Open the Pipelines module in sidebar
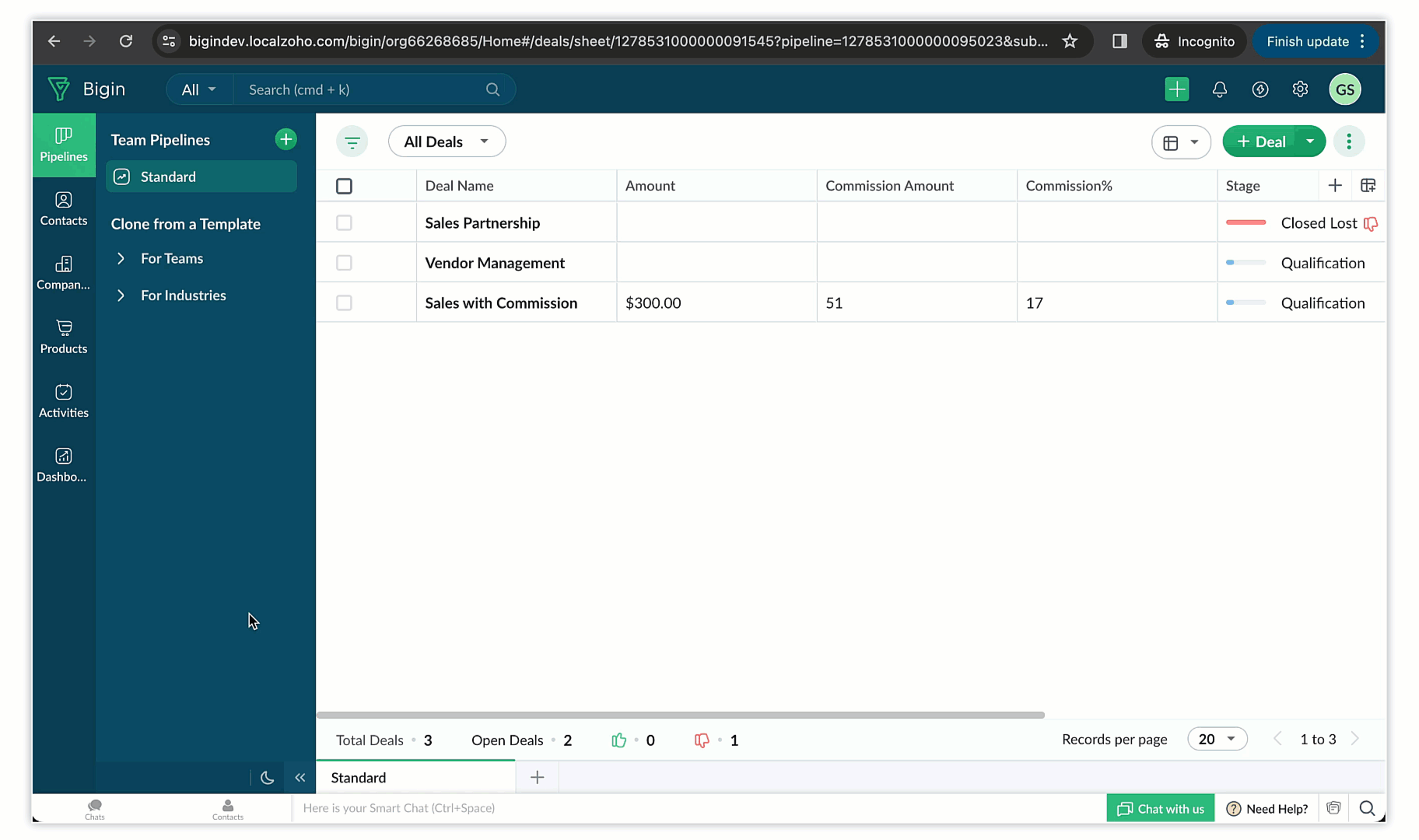The image size is (1419, 840). (x=64, y=145)
